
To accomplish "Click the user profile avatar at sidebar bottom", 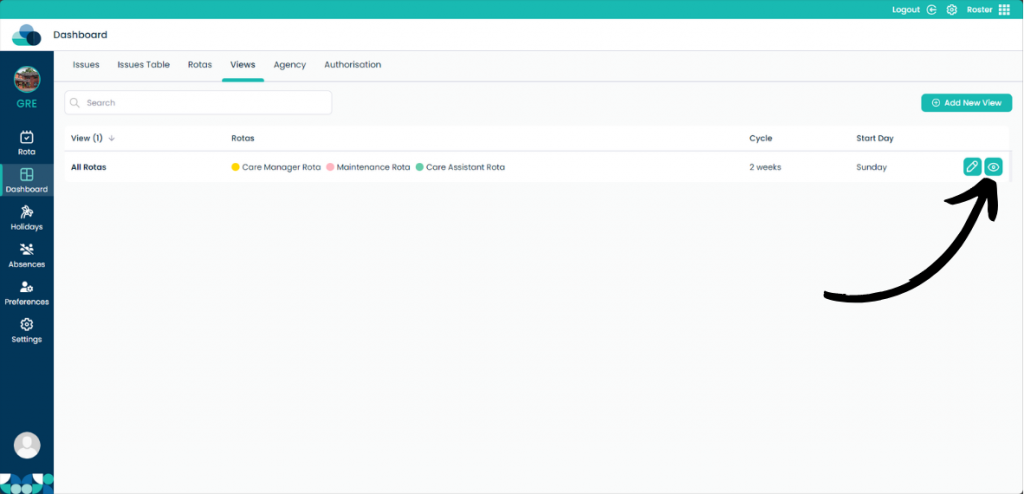I will [27, 445].
